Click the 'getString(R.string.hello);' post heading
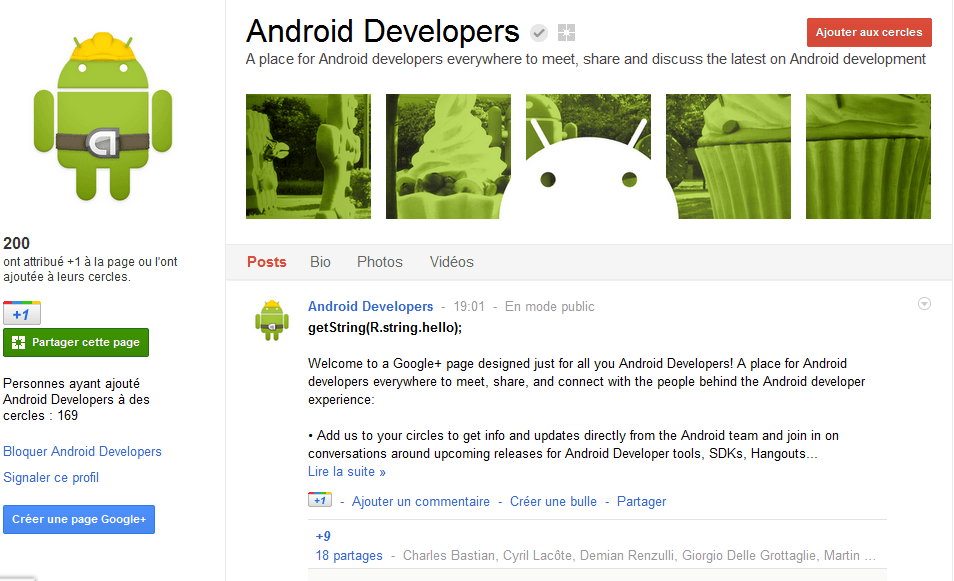 click(x=385, y=328)
